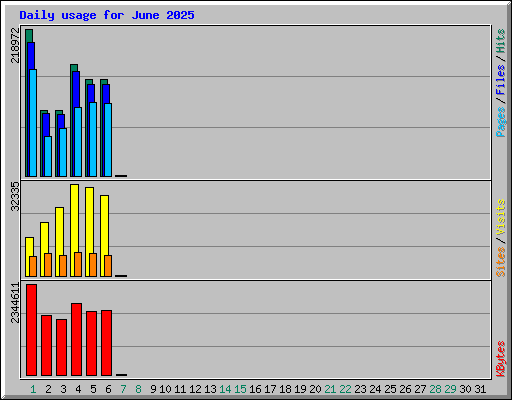Image resolution: width=512 pixels, height=400 pixels.
Task: Select the orange Sites bar for day 2
Action: [x=48, y=265]
